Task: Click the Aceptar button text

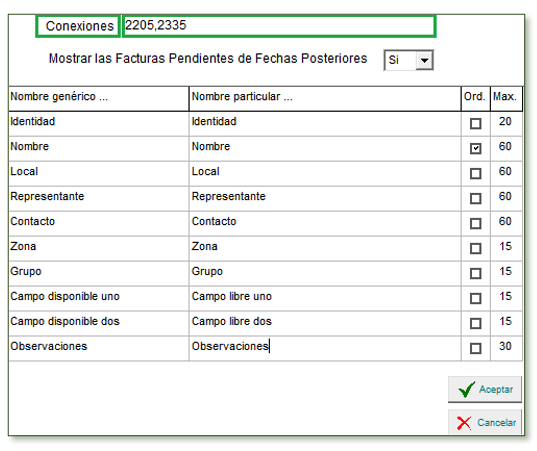Action: pyautogui.click(x=496, y=389)
